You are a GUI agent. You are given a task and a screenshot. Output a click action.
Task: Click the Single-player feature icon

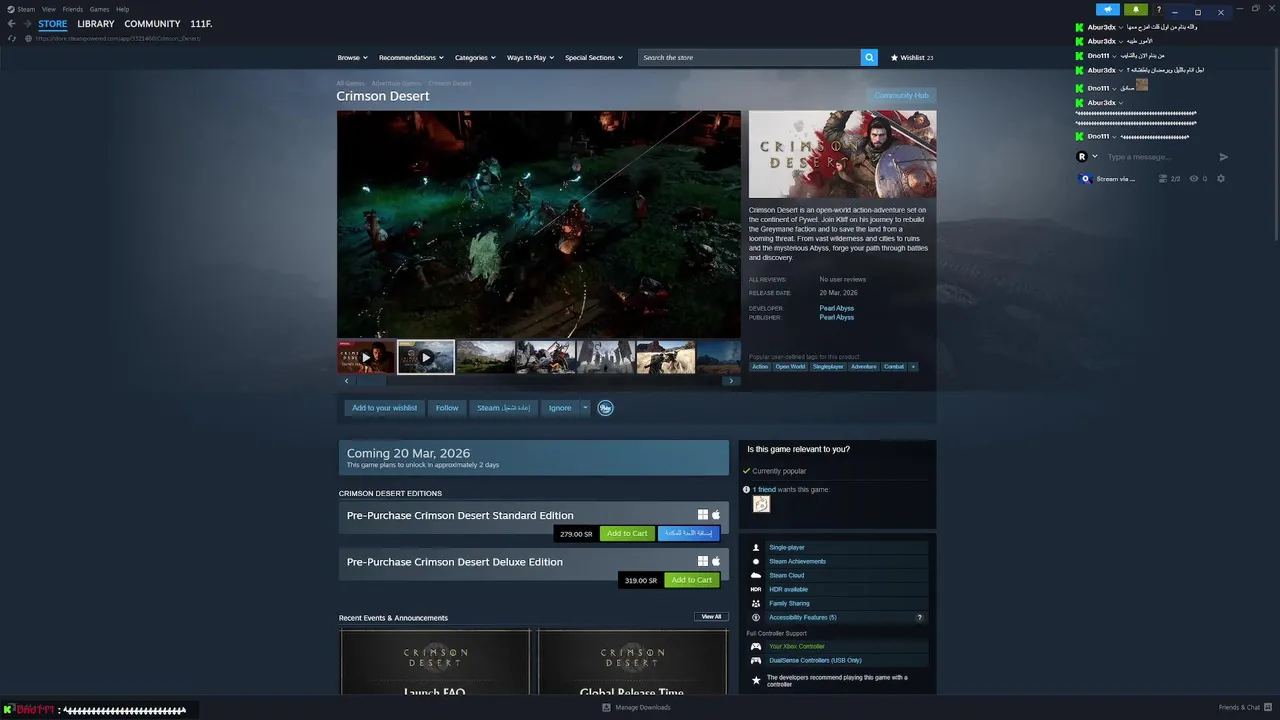tap(756, 547)
